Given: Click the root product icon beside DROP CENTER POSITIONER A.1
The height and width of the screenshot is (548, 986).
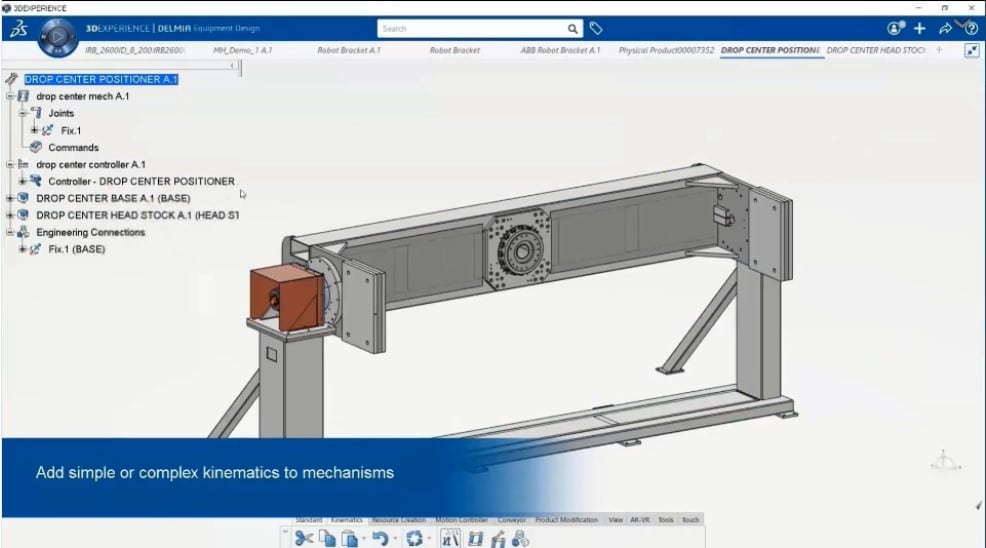Looking at the screenshot, I should coord(11,79).
